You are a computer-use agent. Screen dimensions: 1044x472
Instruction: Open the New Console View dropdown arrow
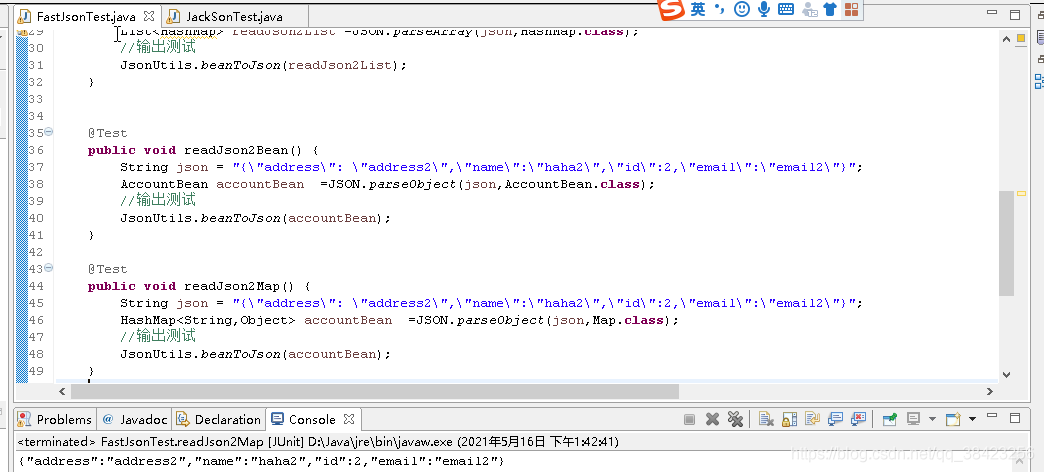(971, 420)
